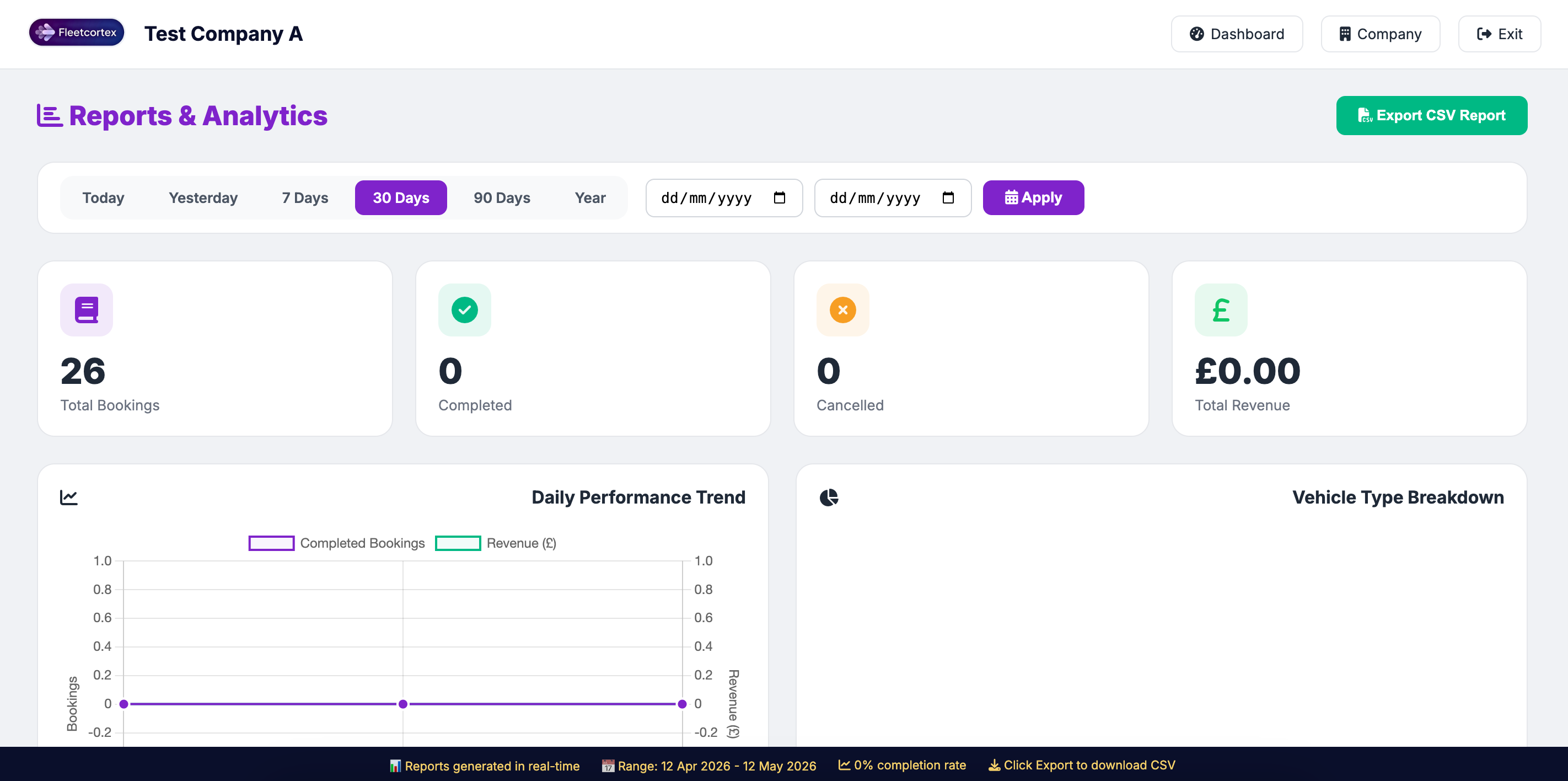Focus the start date input field
Image resolution: width=1568 pixels, height=781 pixels.
point(724,198)
